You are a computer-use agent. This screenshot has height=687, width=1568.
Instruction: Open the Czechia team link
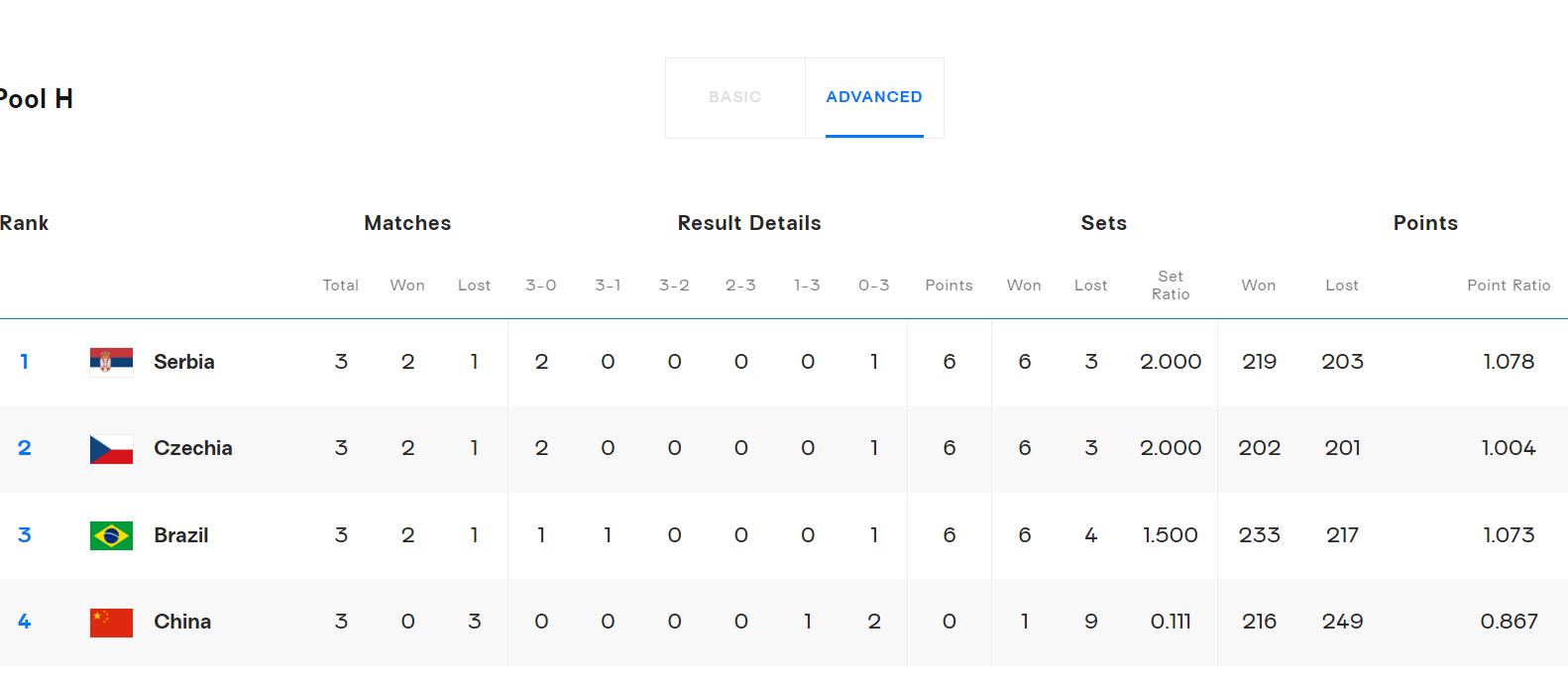coord(193,448)
